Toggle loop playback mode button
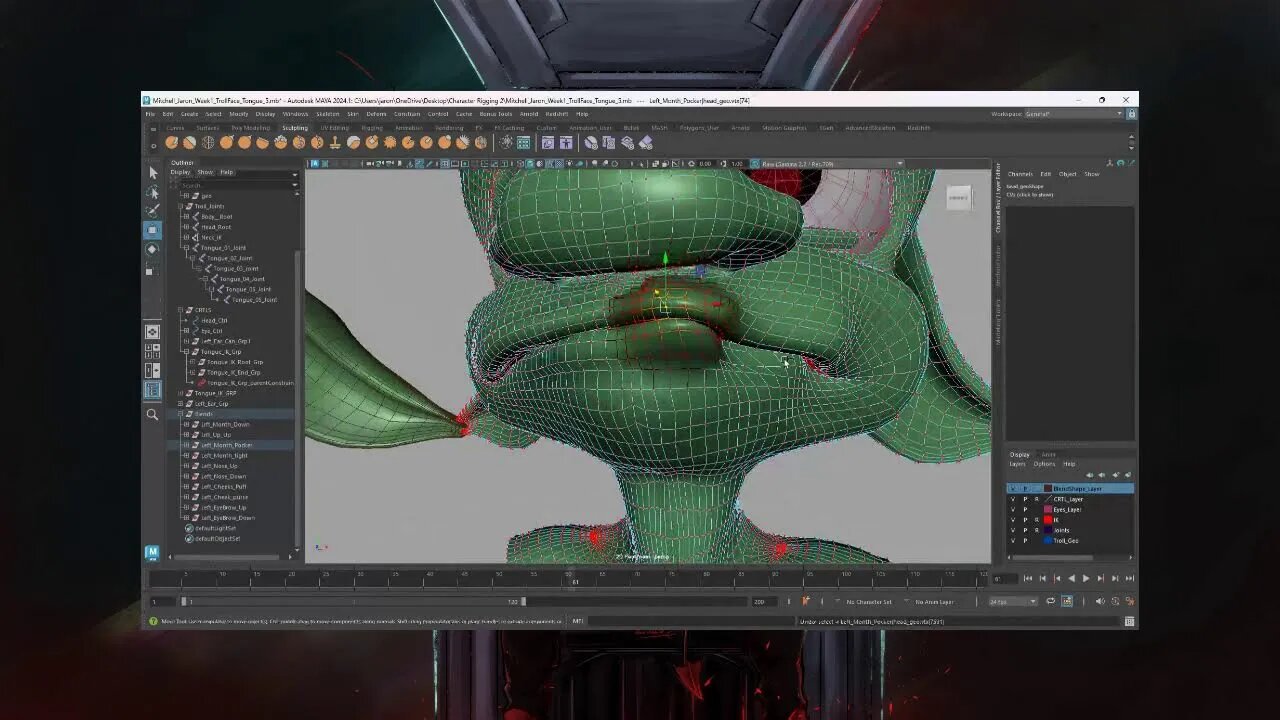 (1050, 601)
